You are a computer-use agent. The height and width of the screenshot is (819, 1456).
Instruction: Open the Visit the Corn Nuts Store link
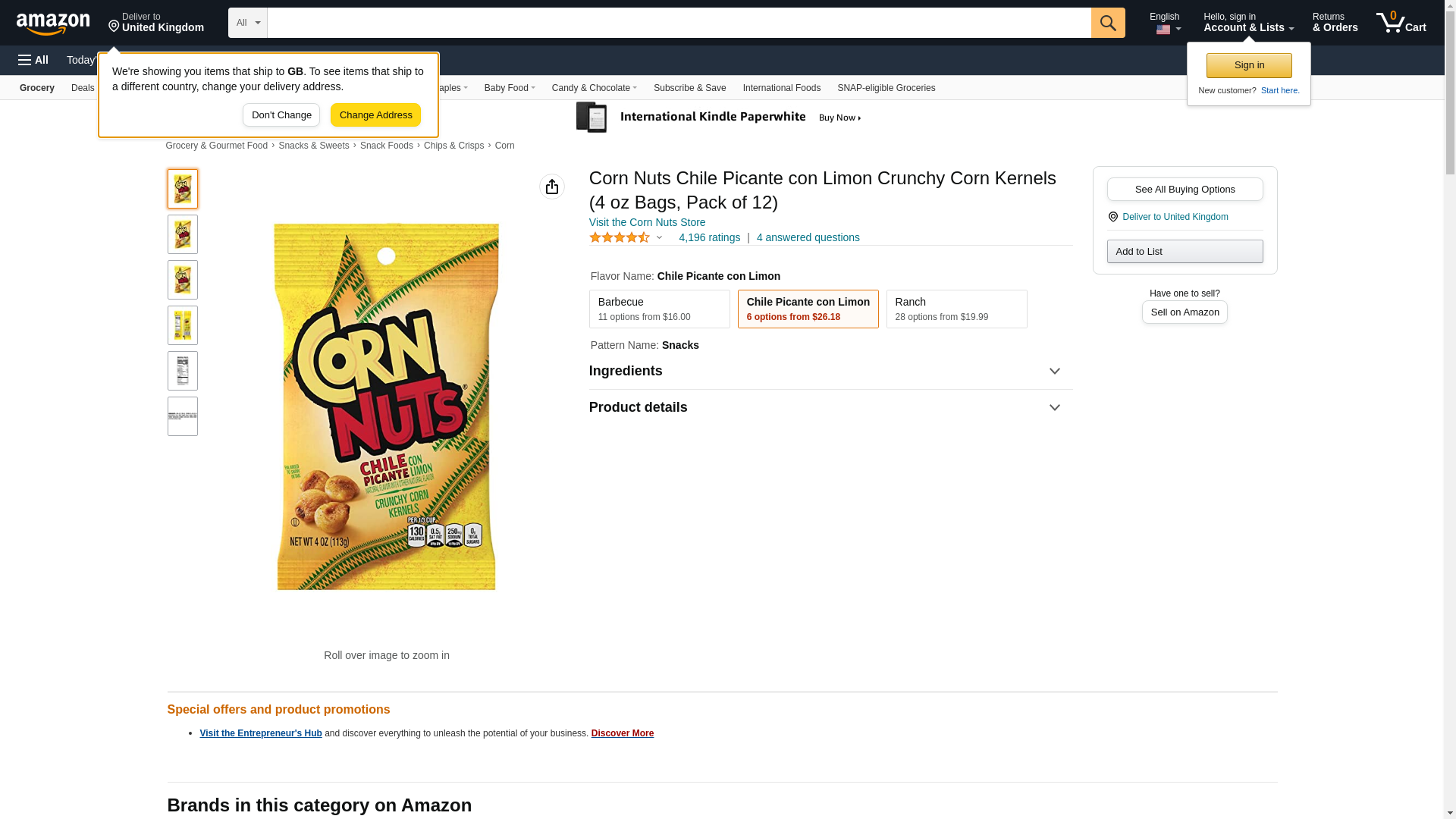click(x=647, y=222)
